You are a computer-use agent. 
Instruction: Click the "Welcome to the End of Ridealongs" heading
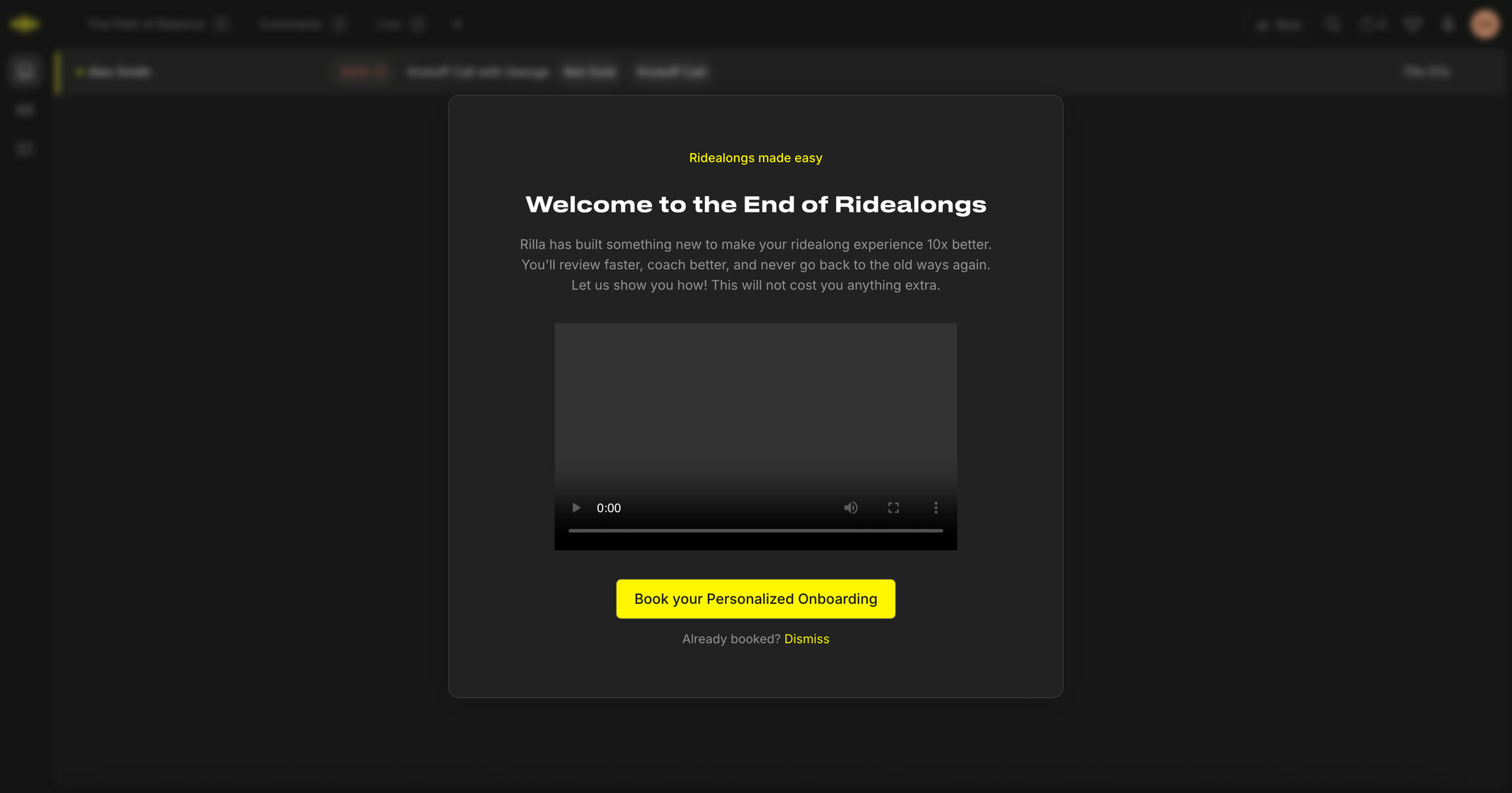click(755, 205)
